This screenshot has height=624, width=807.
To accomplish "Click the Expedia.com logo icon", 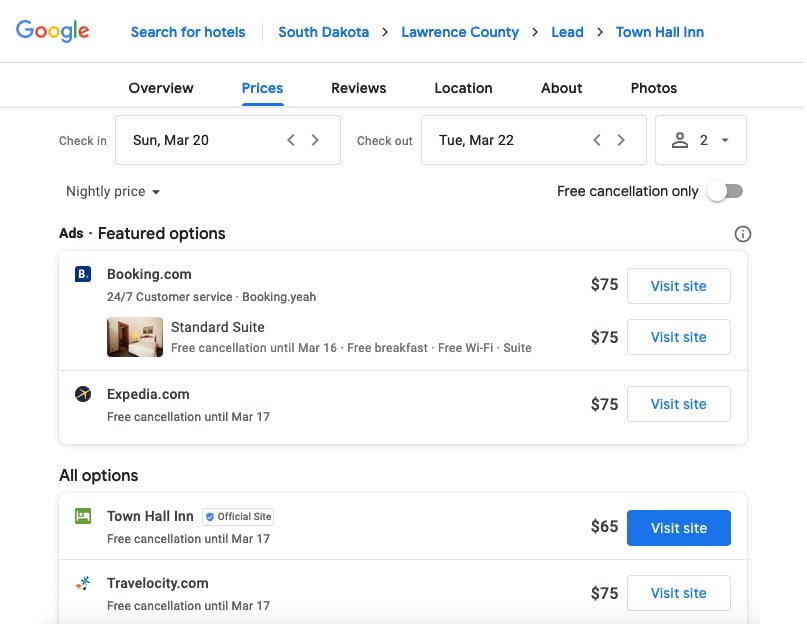I will tap(83, 394).
